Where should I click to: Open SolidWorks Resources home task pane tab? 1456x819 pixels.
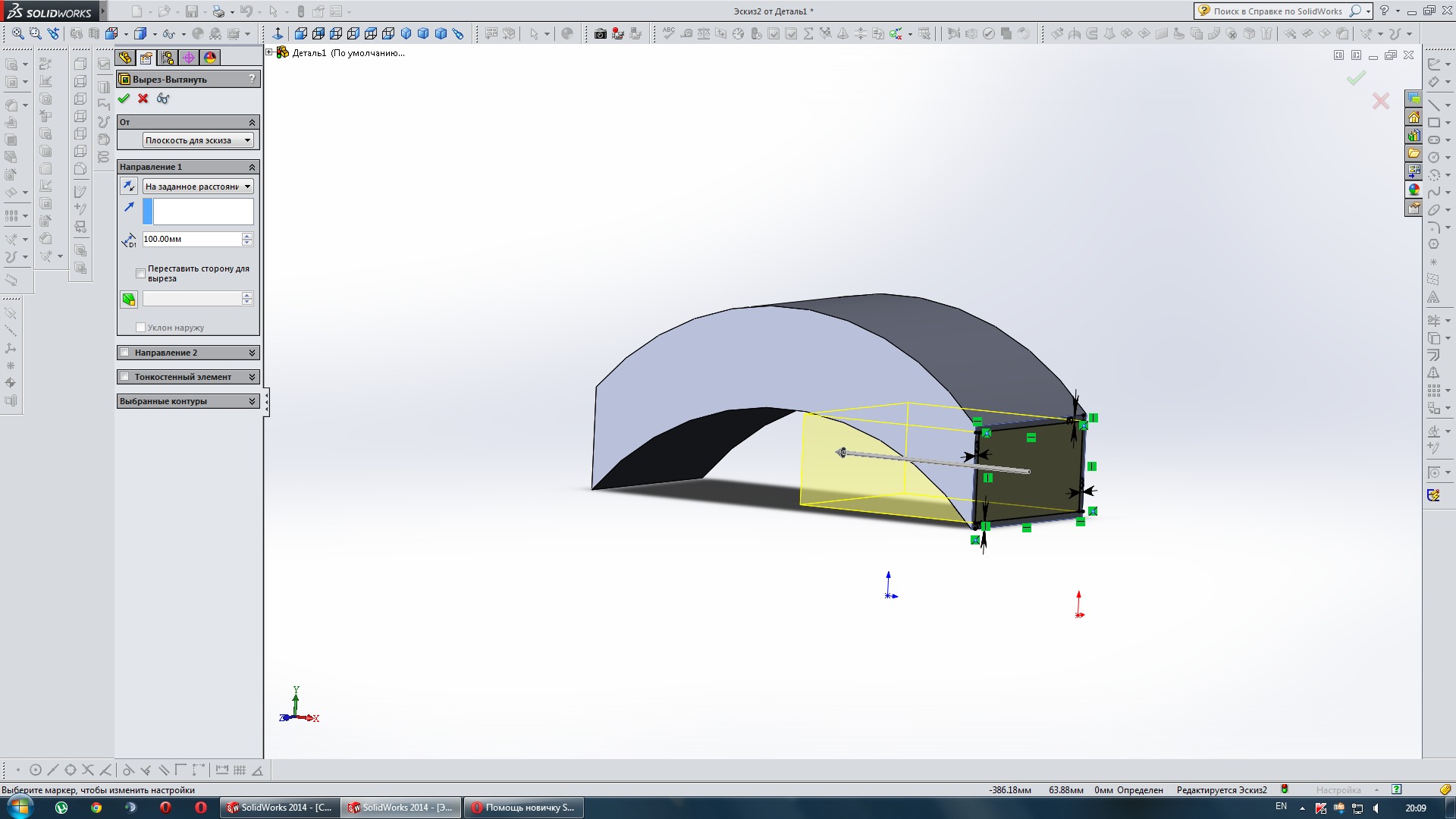[x=1414, y=118]
